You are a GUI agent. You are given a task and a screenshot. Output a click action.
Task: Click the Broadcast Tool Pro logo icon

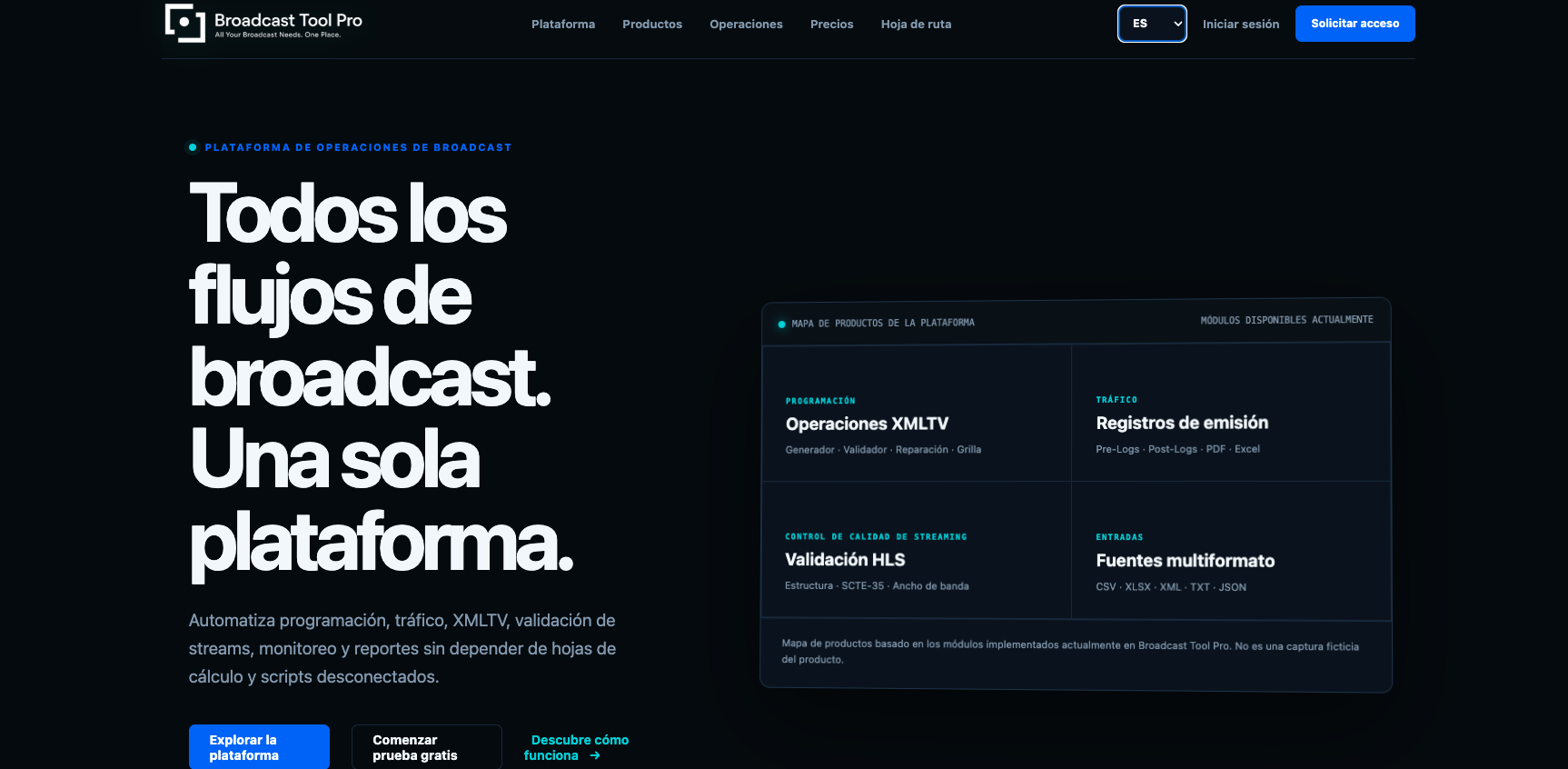[x=185, y=23]
